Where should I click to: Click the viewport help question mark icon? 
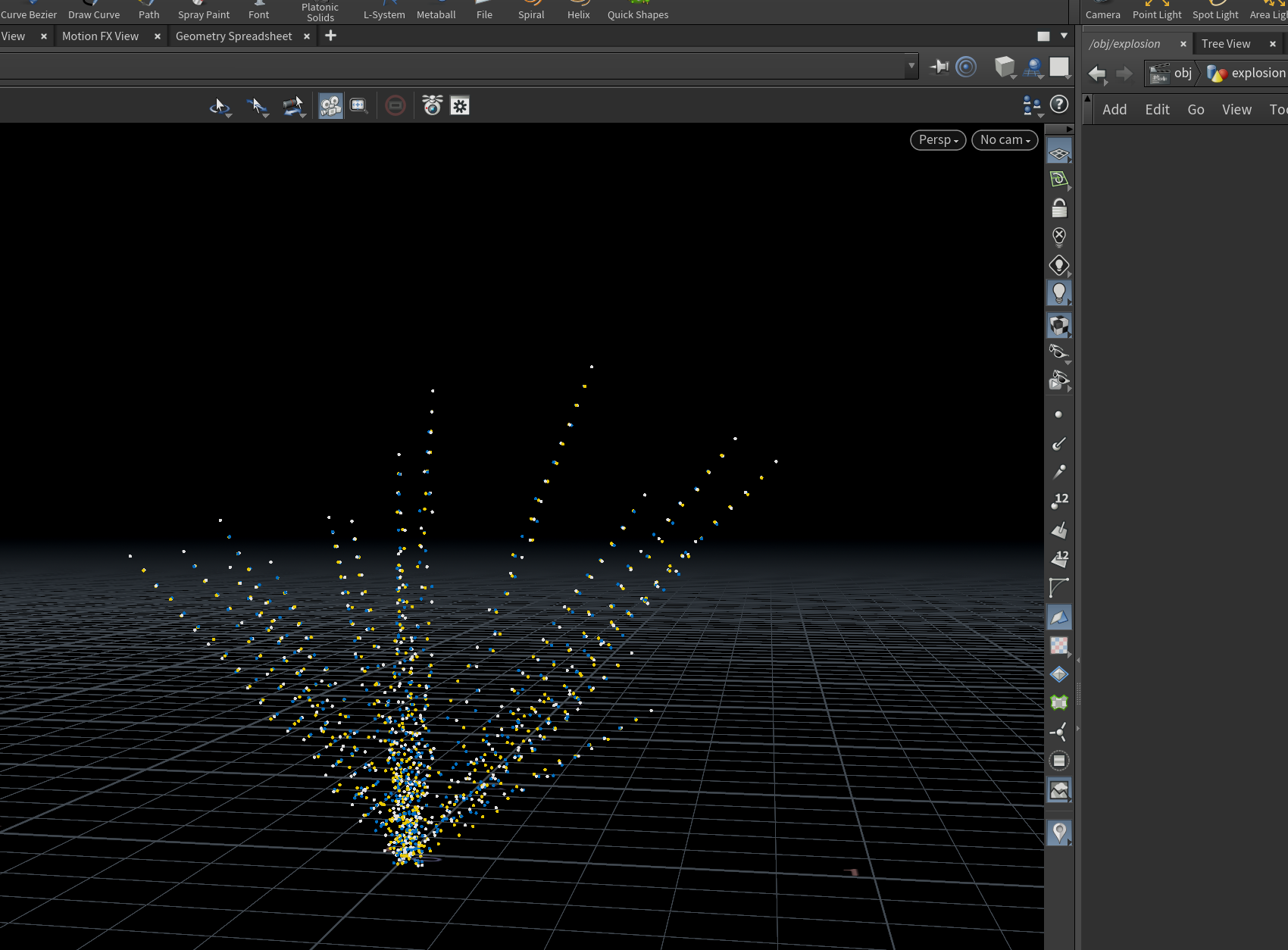[x=1059, y=105]
